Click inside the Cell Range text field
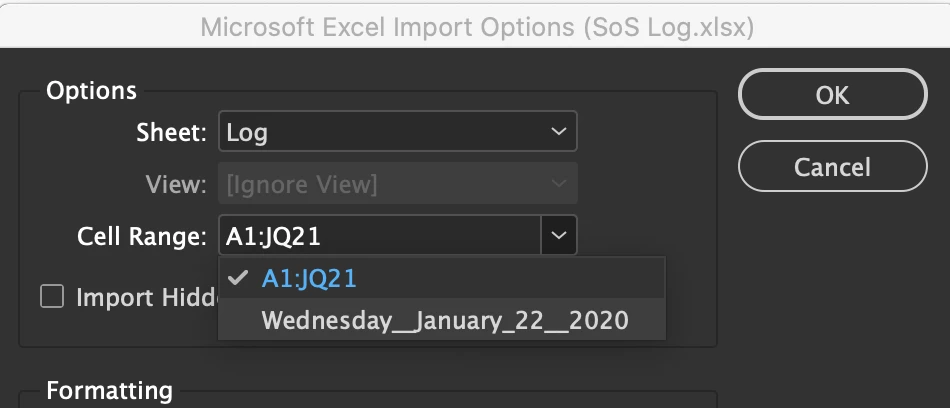 [378, 237]
